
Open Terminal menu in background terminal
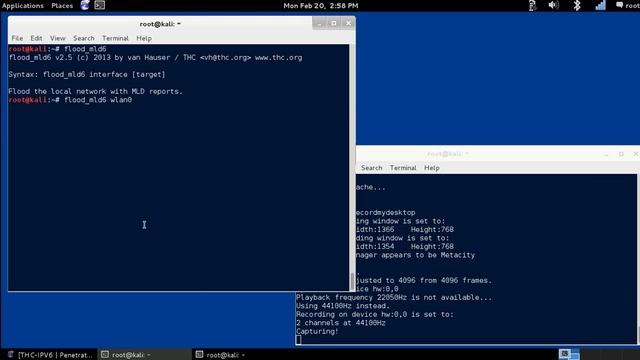pos(403,168)
